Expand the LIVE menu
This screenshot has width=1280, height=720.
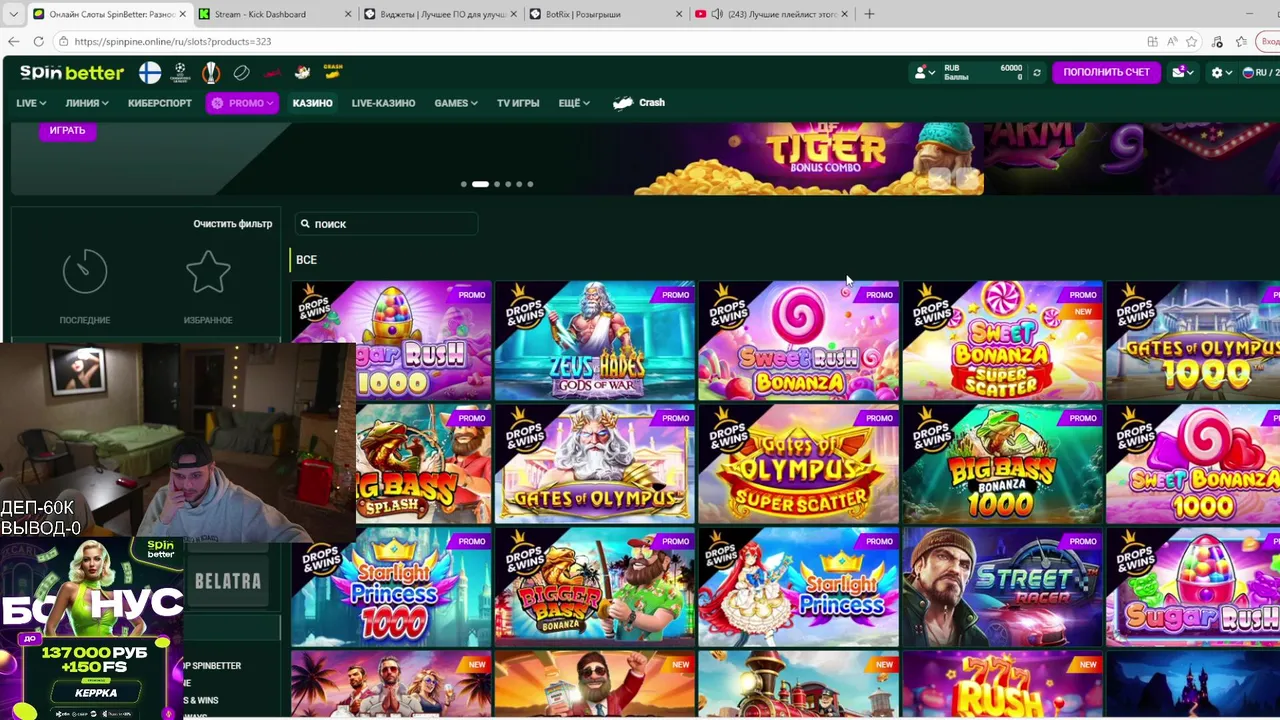[31, 103]
